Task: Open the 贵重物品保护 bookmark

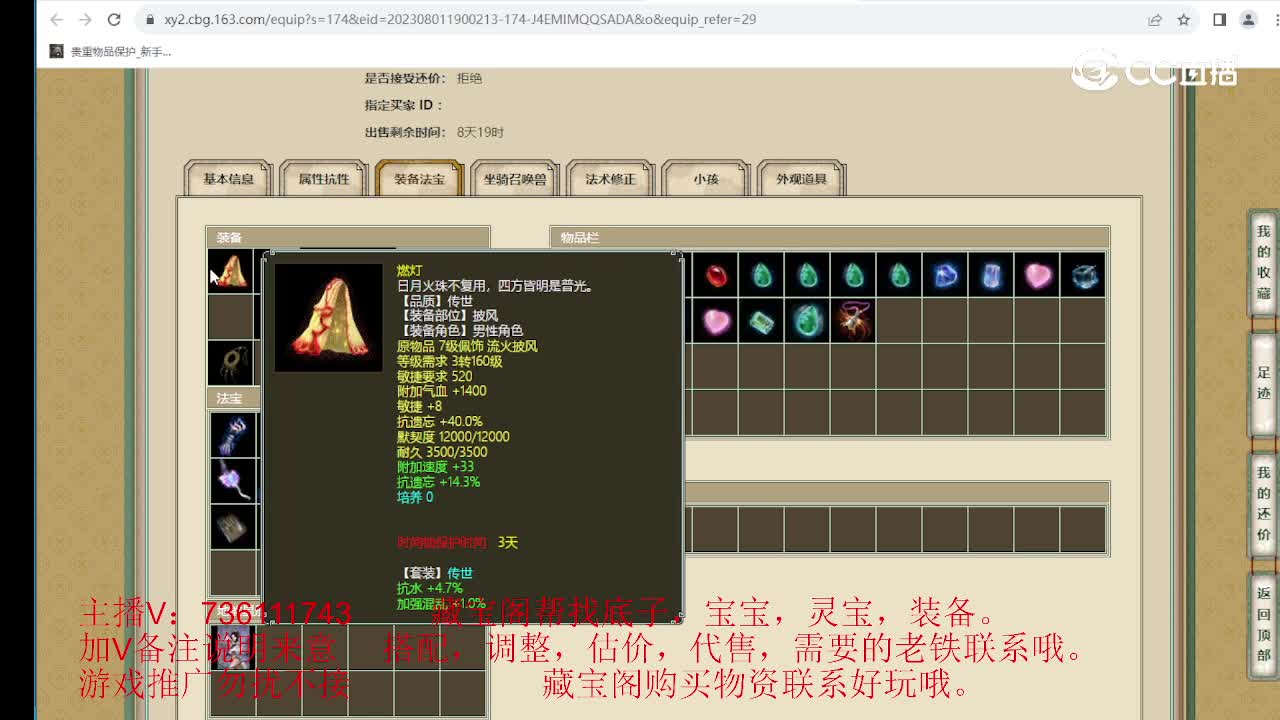Action: [112, 51]
